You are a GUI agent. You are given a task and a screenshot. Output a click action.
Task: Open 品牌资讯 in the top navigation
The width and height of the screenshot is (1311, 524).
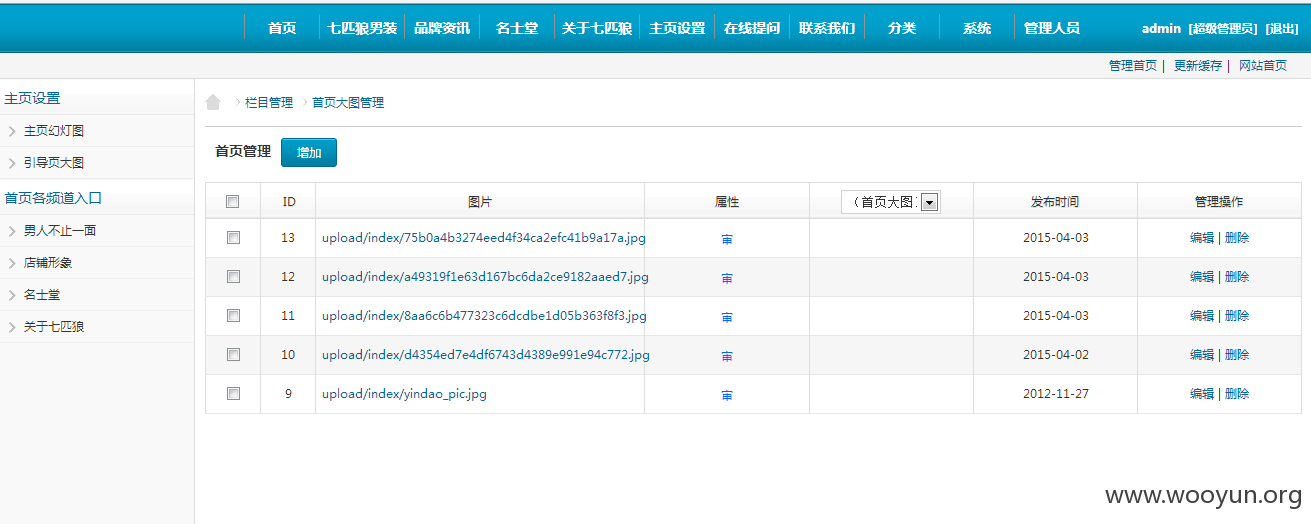(442, 28)
